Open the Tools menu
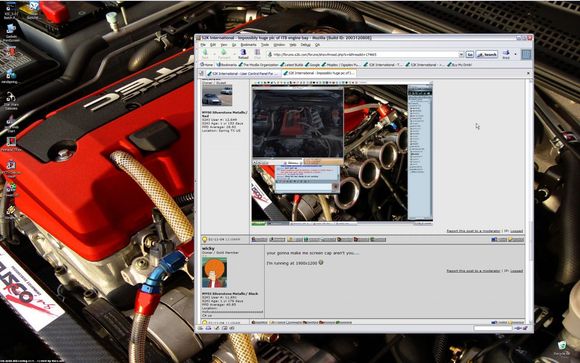The height and width of the screenshot is (363, 580). click(x=265, y=45)
